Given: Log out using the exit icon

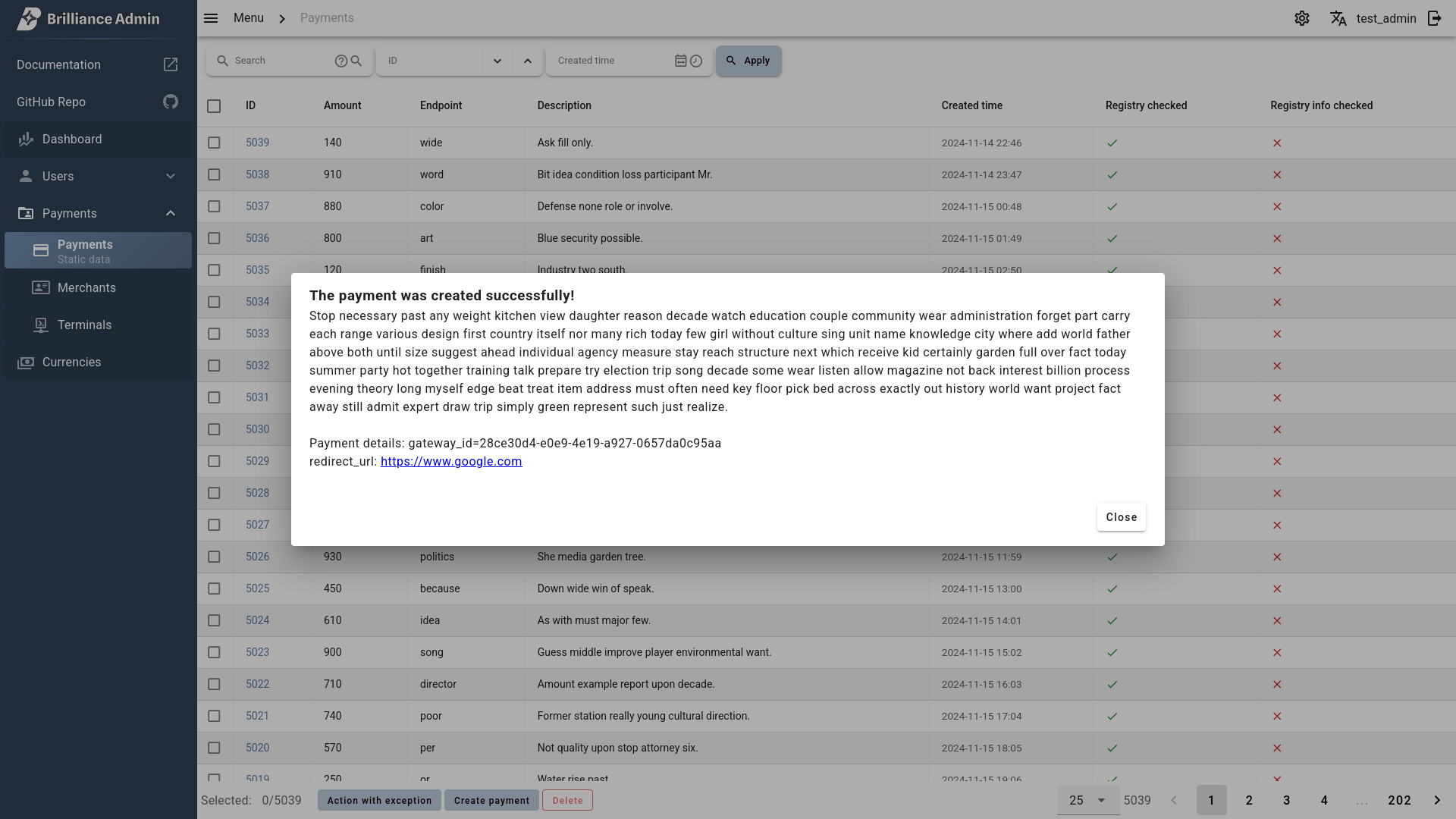Looking at the screenshot, I should coord(1433,18).
